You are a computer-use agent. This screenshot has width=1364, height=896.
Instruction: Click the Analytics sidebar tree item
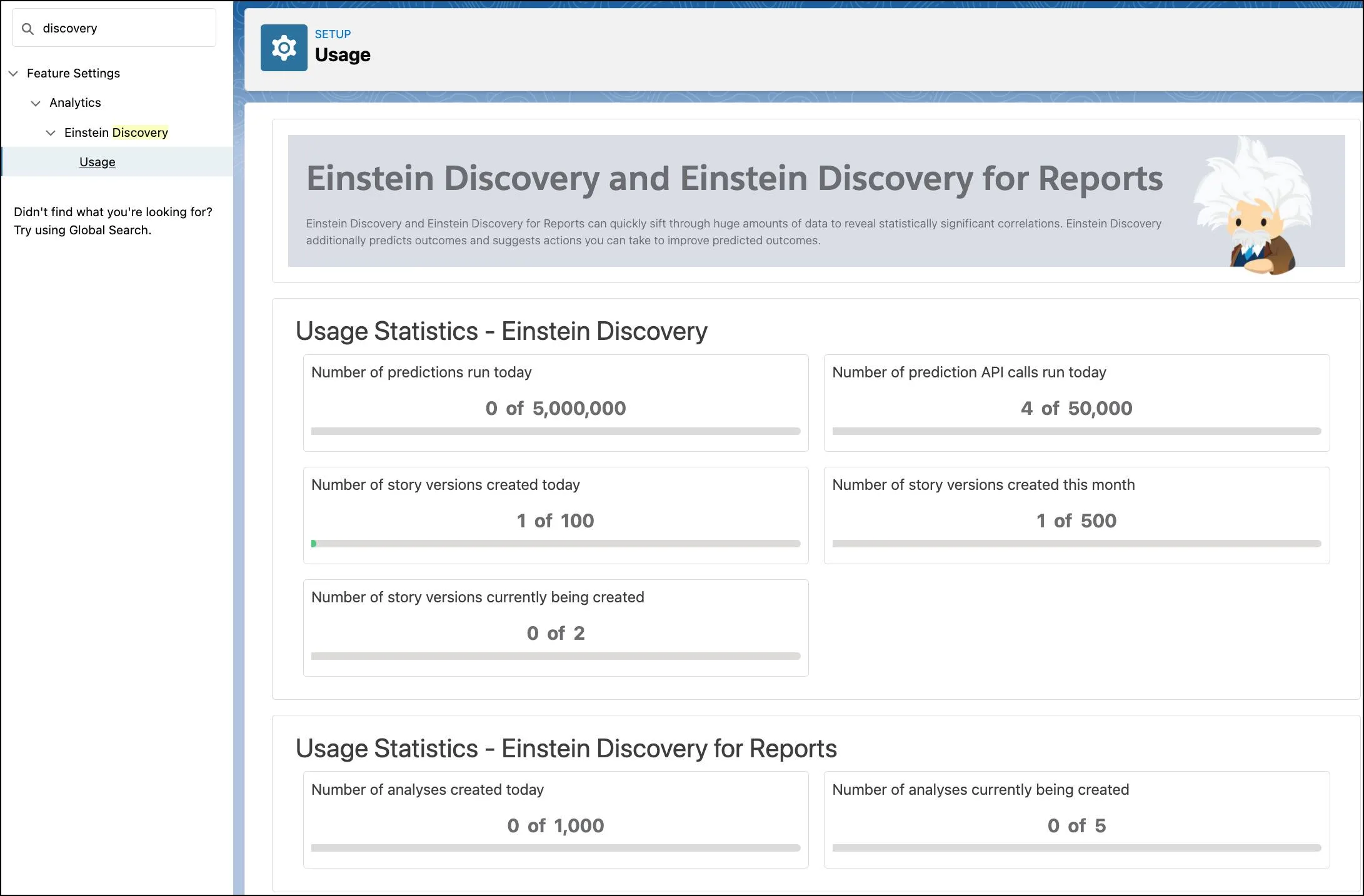pos(76,101)
